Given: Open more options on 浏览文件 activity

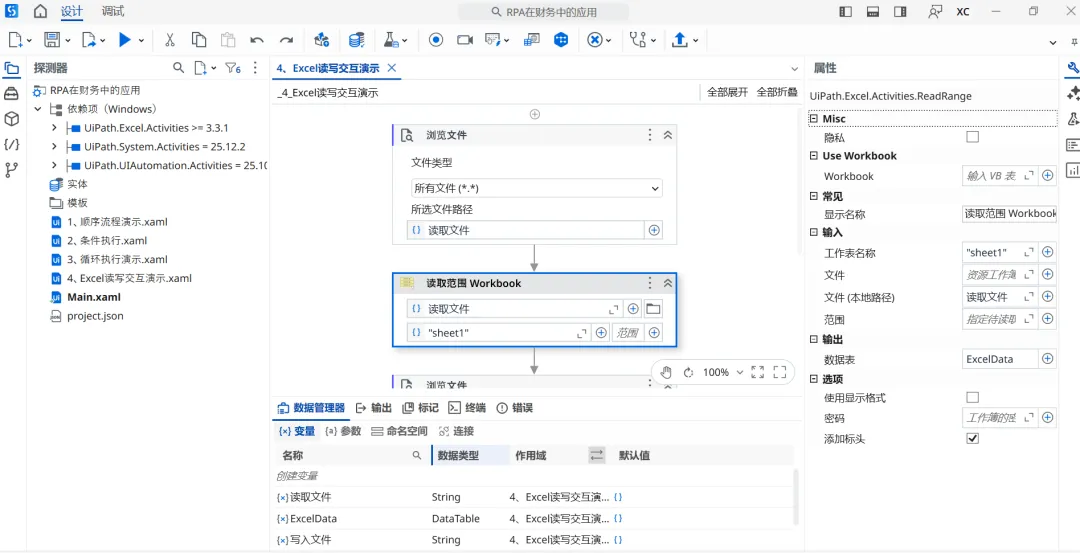Looking at the screenshot, I should pos(650,135).
